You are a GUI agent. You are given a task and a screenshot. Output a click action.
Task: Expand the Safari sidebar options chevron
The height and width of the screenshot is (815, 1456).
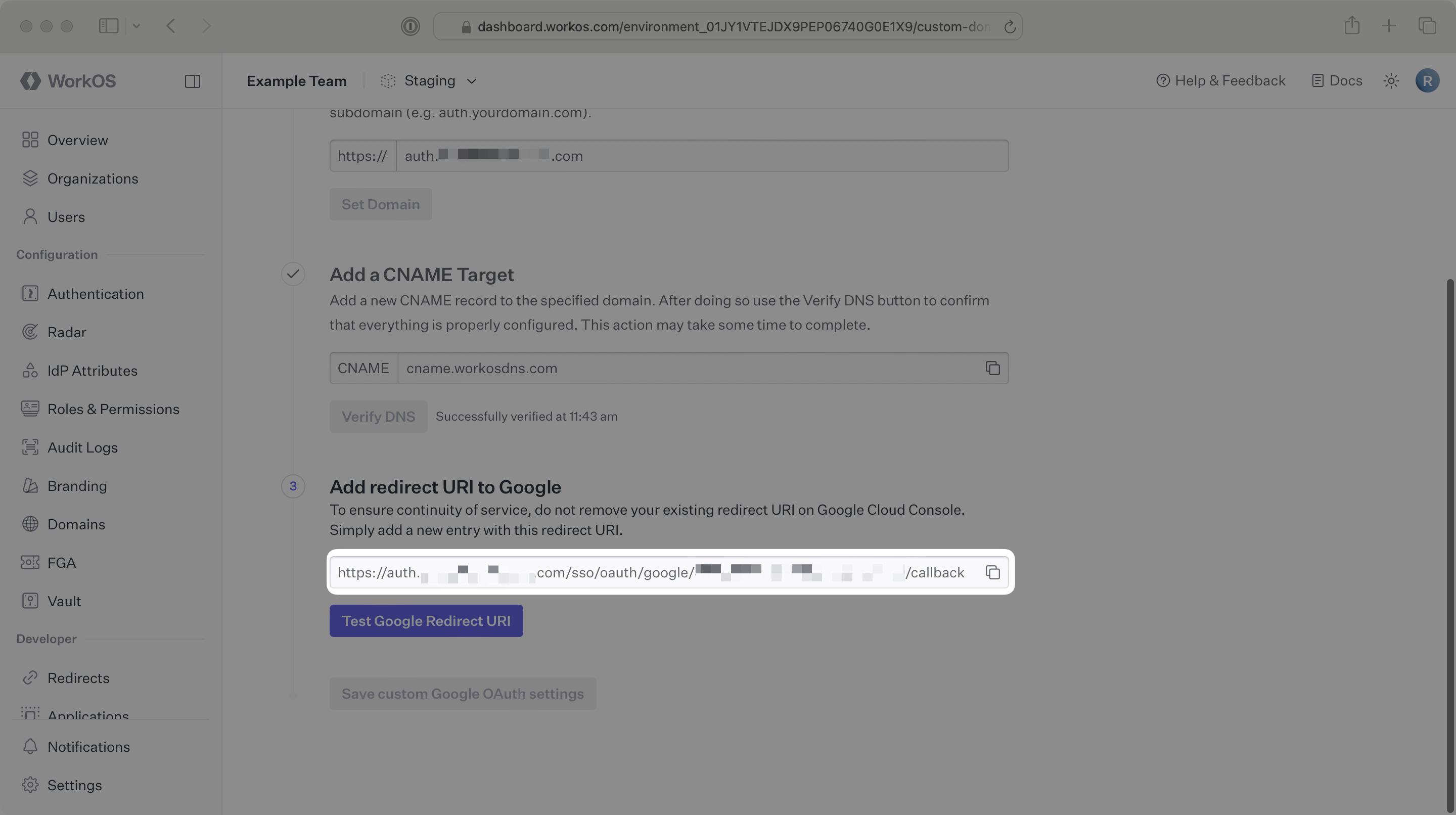click(x=136, y=26)
